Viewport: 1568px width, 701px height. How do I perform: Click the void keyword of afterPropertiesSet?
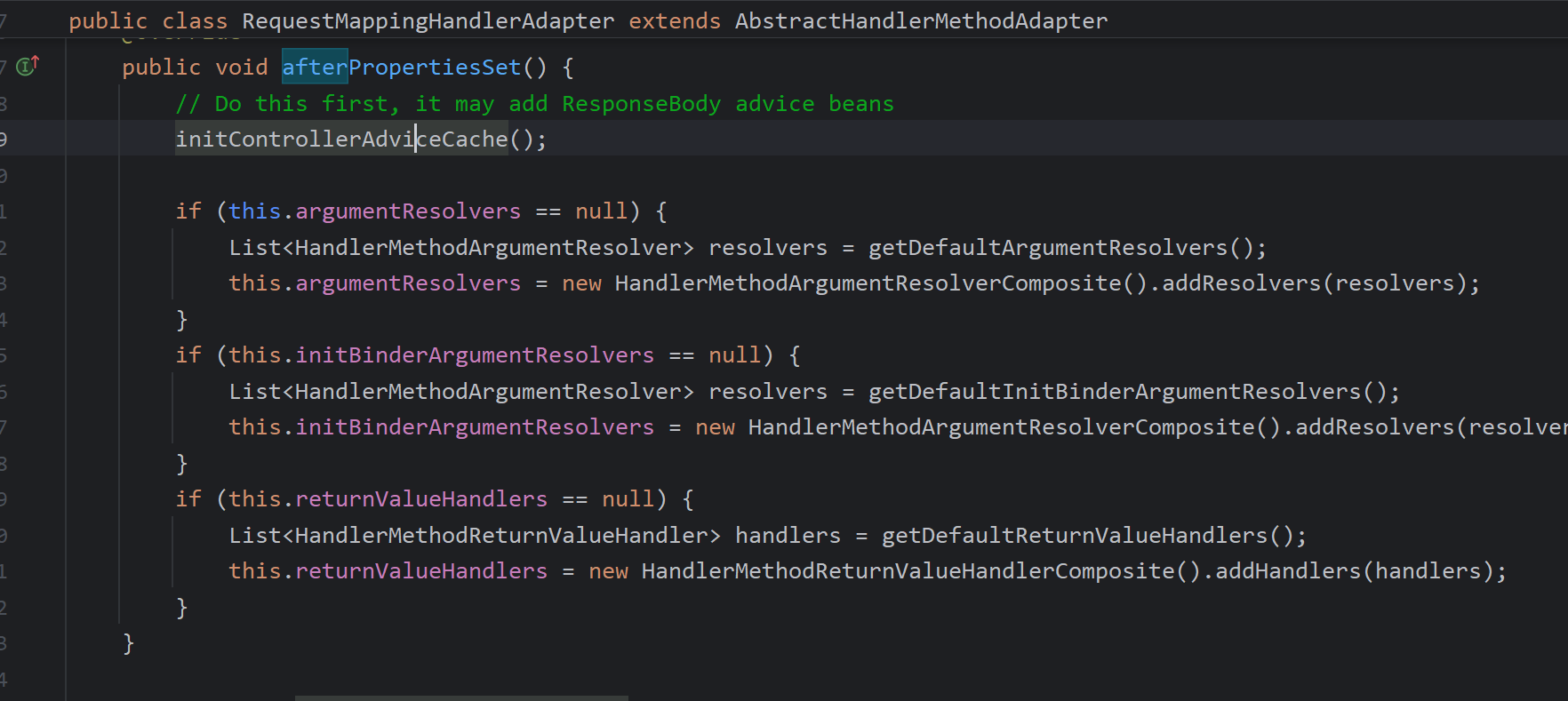coord(241,68)
